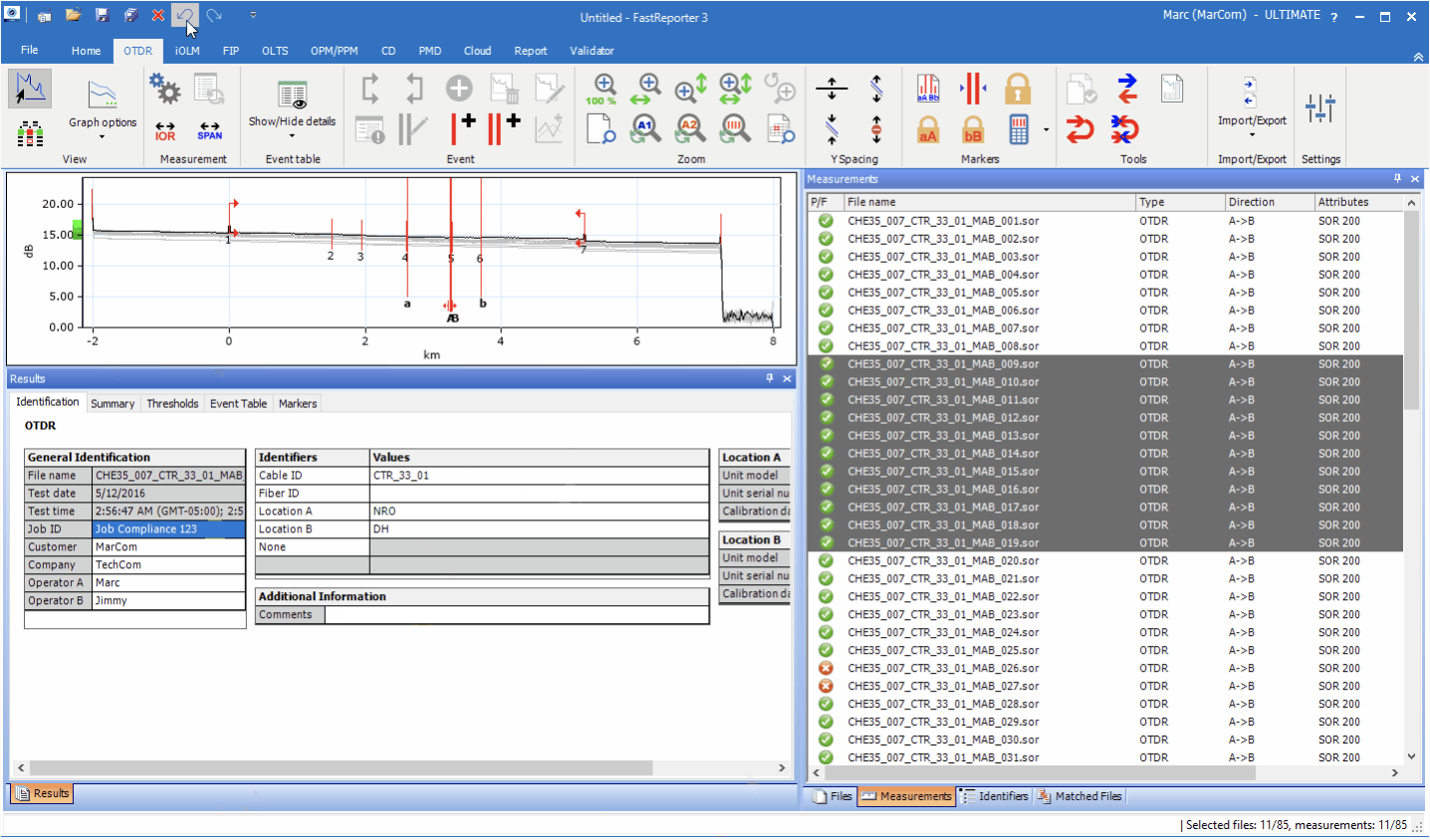
Task: Switch to the iOLM ribbon tab
Action: (187, 51)
